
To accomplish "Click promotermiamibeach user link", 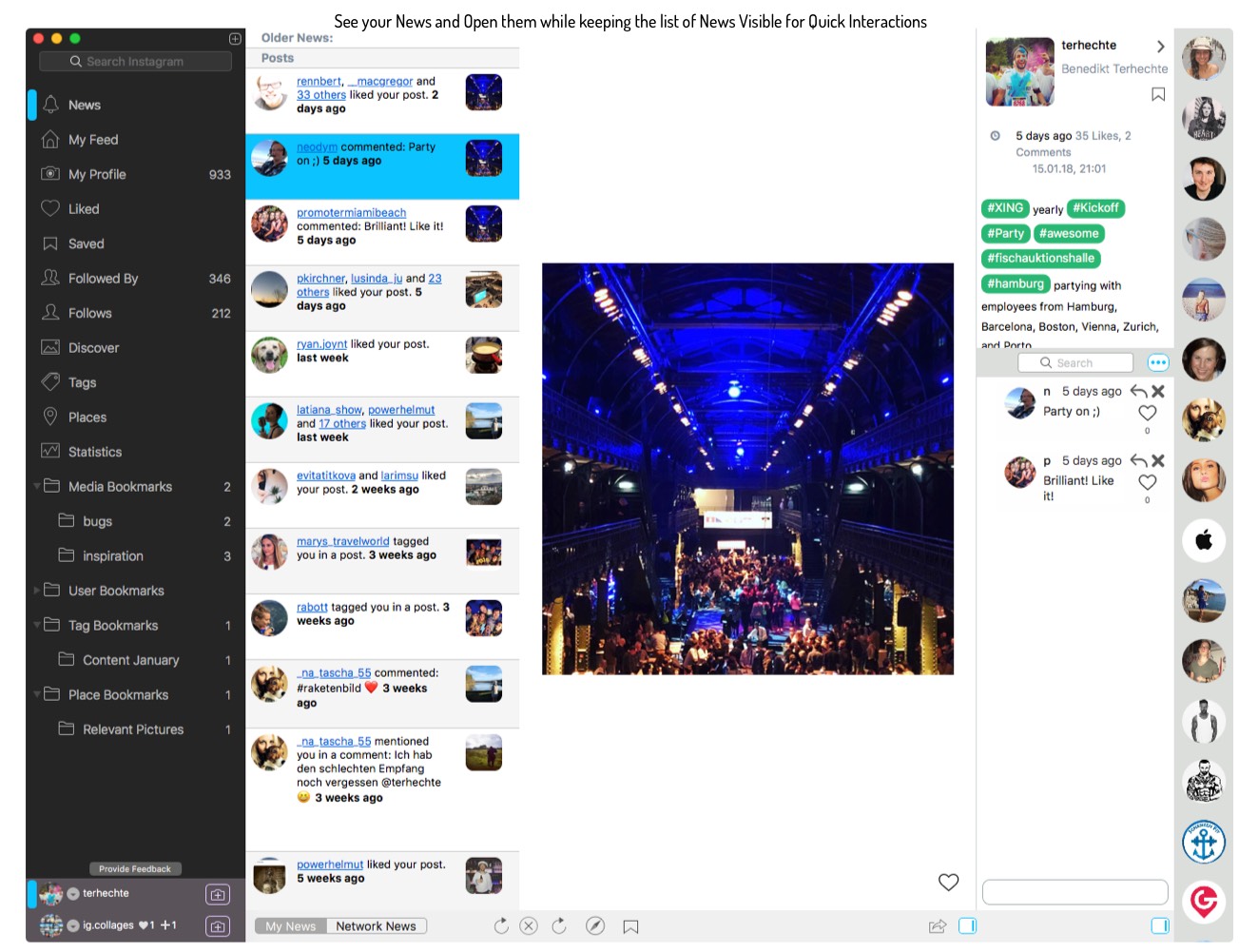I will coord(351,213).
